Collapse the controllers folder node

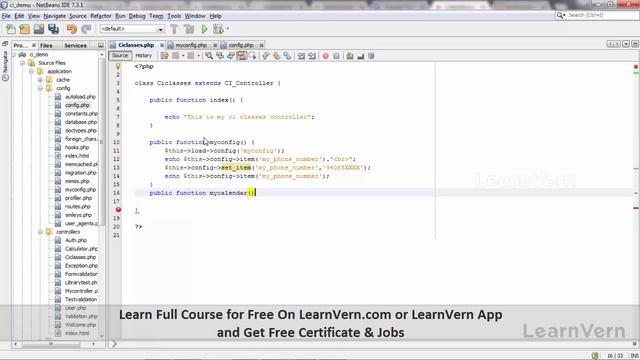40,232
